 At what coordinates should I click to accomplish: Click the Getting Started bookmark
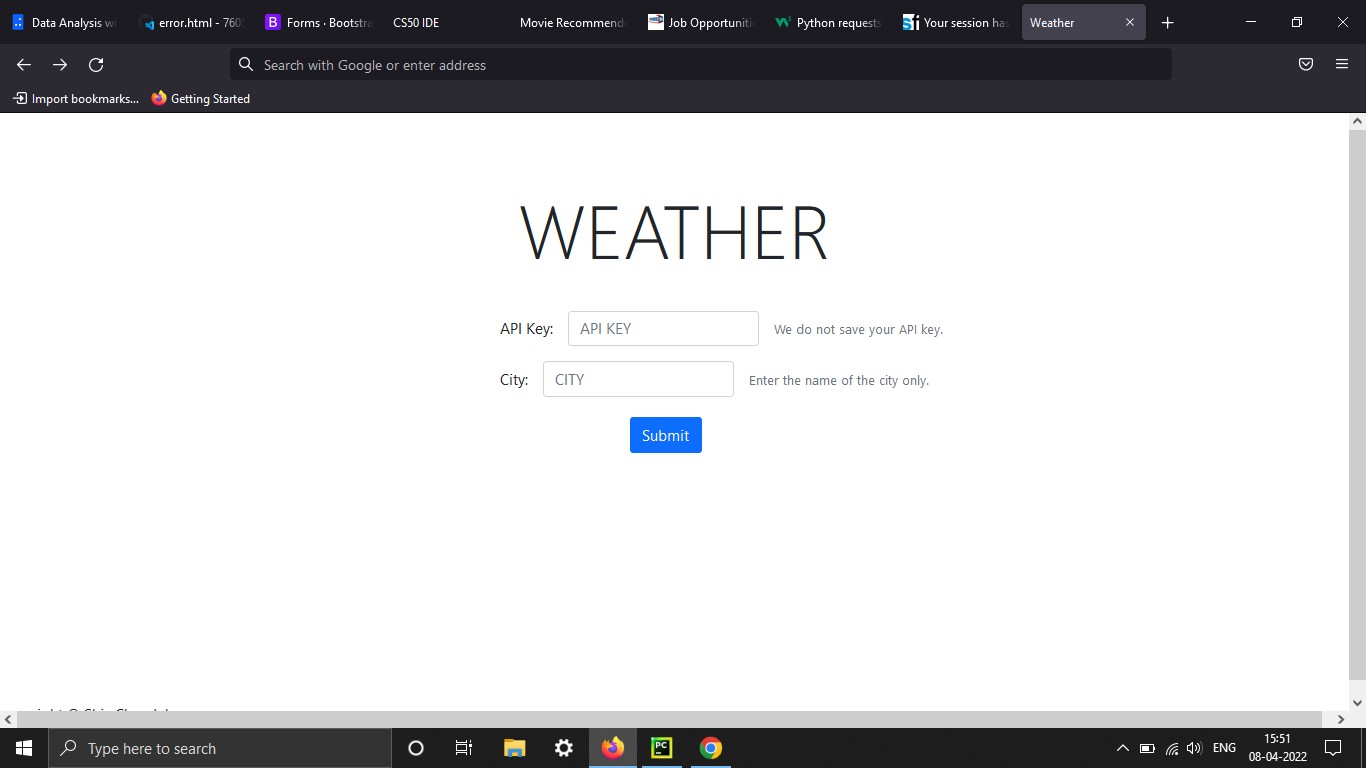coord(200,98)
